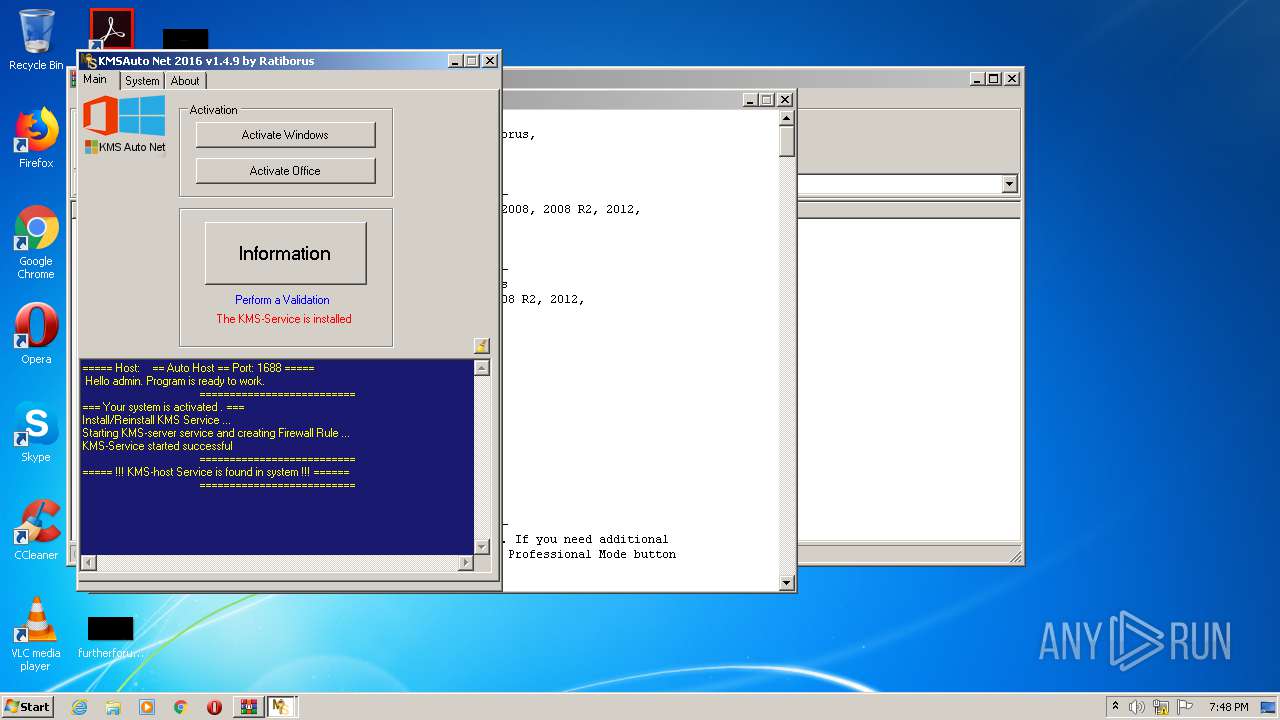Screen dimensions: 1280x720
Task: Click the left arrow of the console horizontal scrollbar
Action: pos(88,563)
